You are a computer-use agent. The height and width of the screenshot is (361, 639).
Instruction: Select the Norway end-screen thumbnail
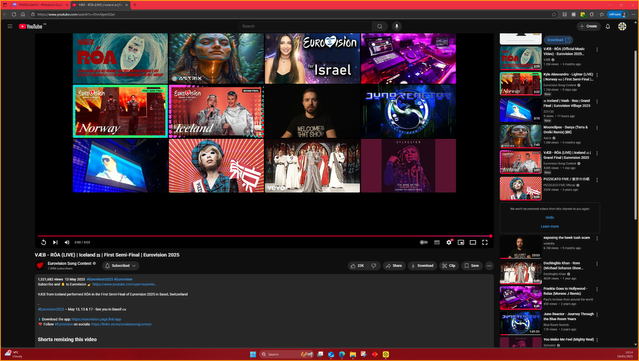(x=120, y=111)
